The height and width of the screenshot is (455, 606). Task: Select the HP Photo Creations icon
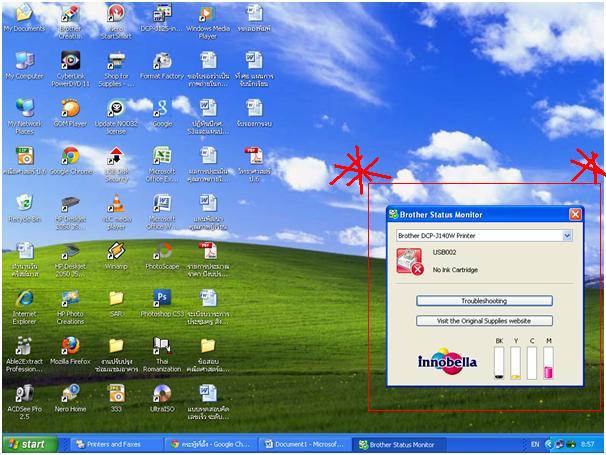click(x=70, y=306)
